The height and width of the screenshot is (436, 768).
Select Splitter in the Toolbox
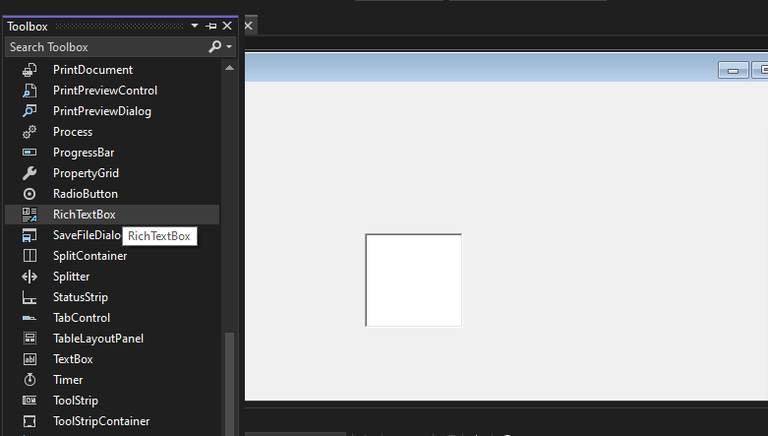click(x=112, y=277)
